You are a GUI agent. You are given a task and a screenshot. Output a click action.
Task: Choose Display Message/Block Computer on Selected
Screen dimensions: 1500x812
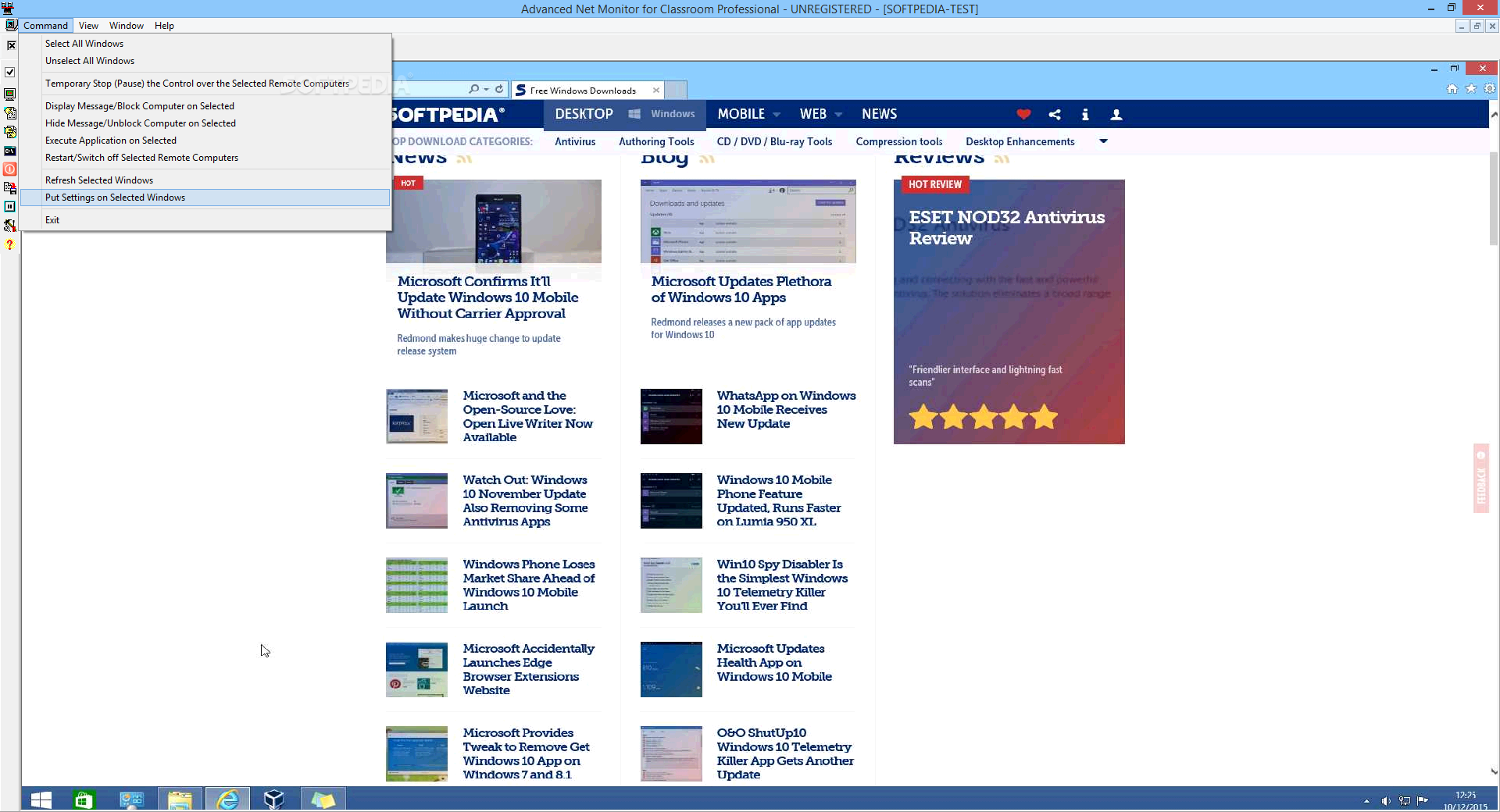[205, 106]
